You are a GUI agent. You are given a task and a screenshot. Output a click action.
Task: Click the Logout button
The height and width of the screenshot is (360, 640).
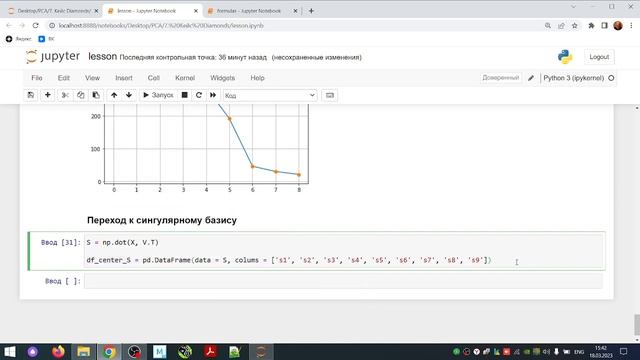599,57
